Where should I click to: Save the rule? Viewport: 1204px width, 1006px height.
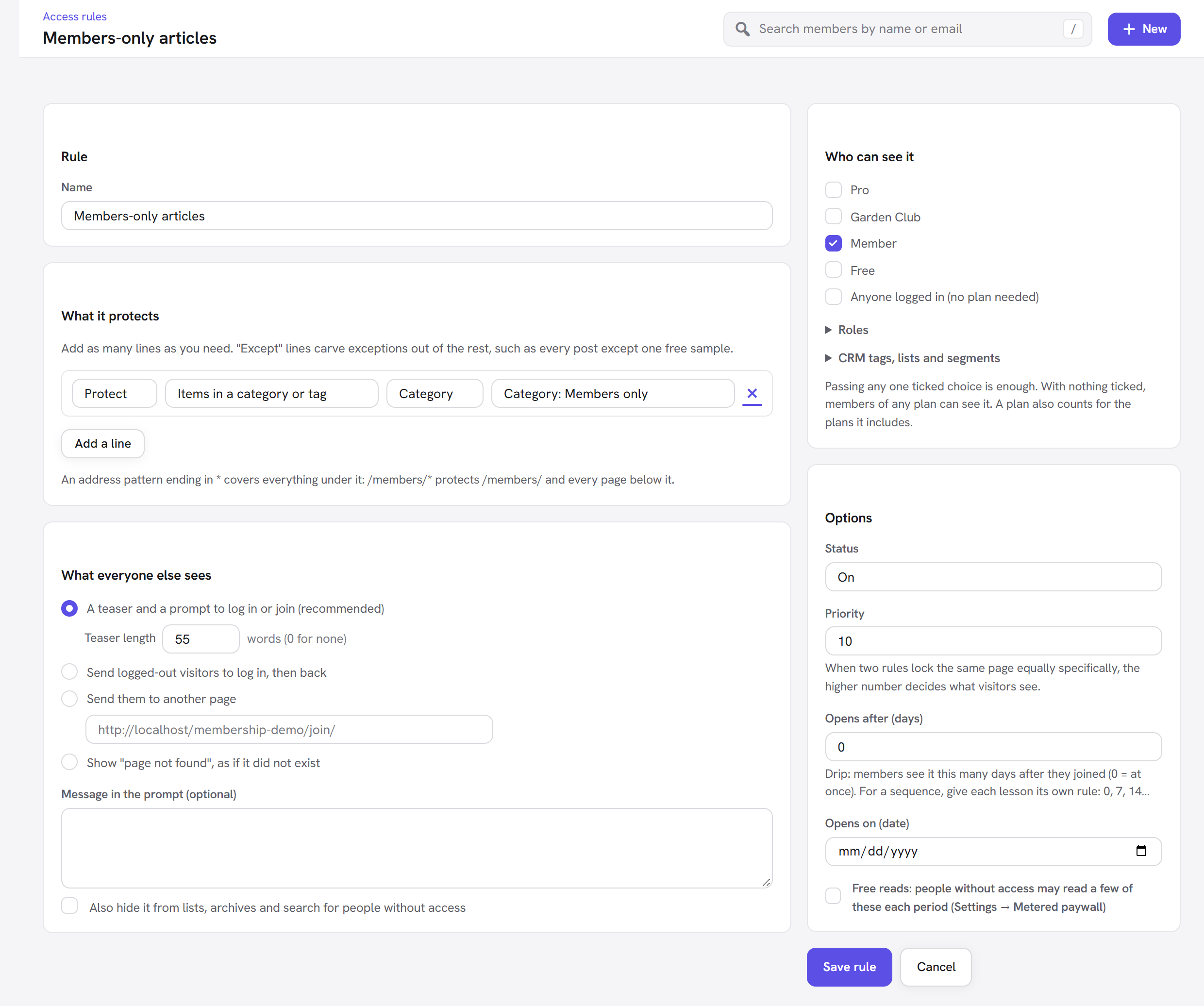849,967
